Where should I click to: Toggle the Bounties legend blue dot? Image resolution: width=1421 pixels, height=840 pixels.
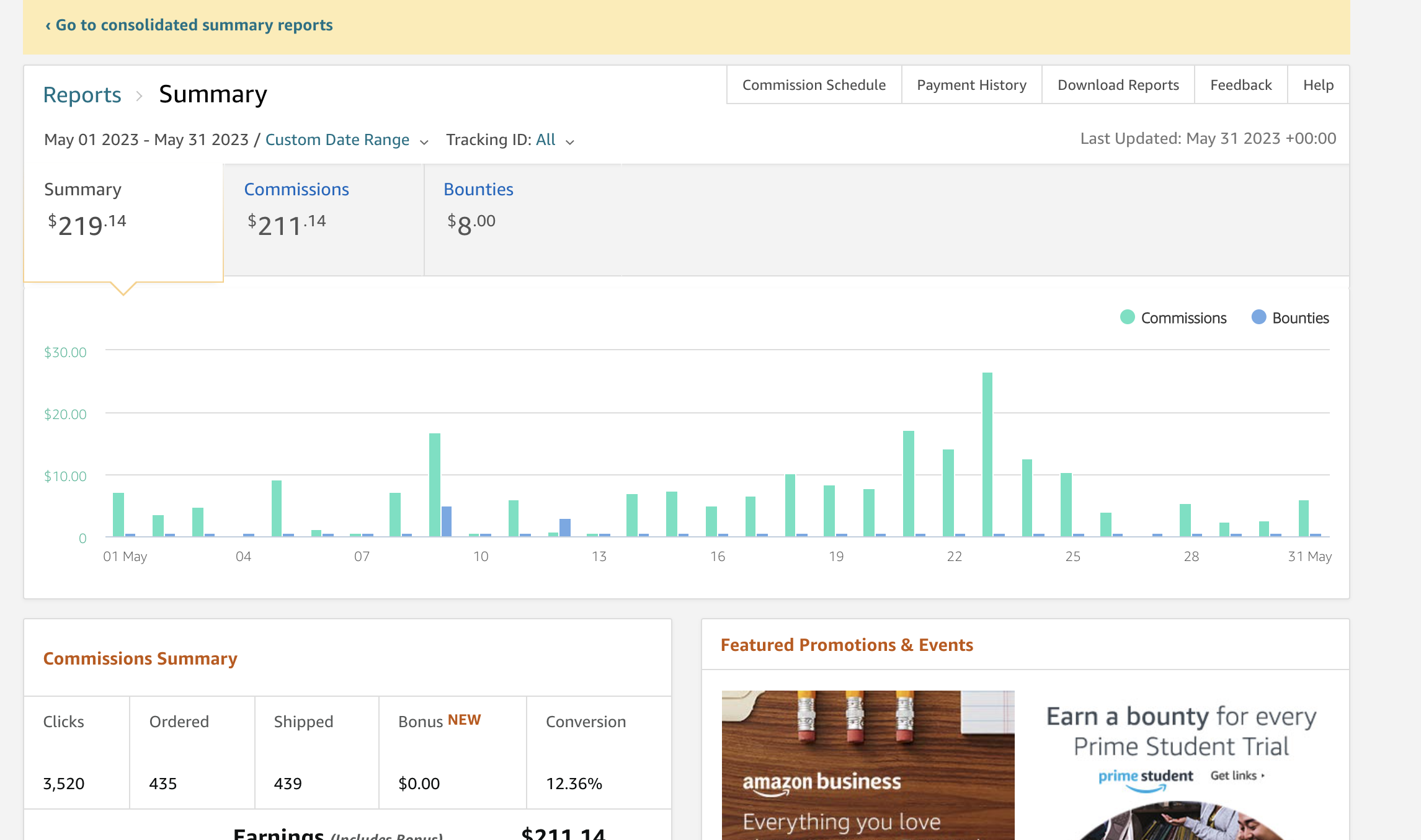point(1258,317)
